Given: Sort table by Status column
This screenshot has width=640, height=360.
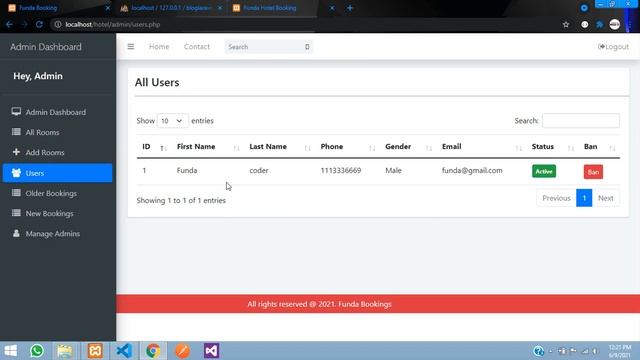Looking at the screenshot, I should (552, 147).
